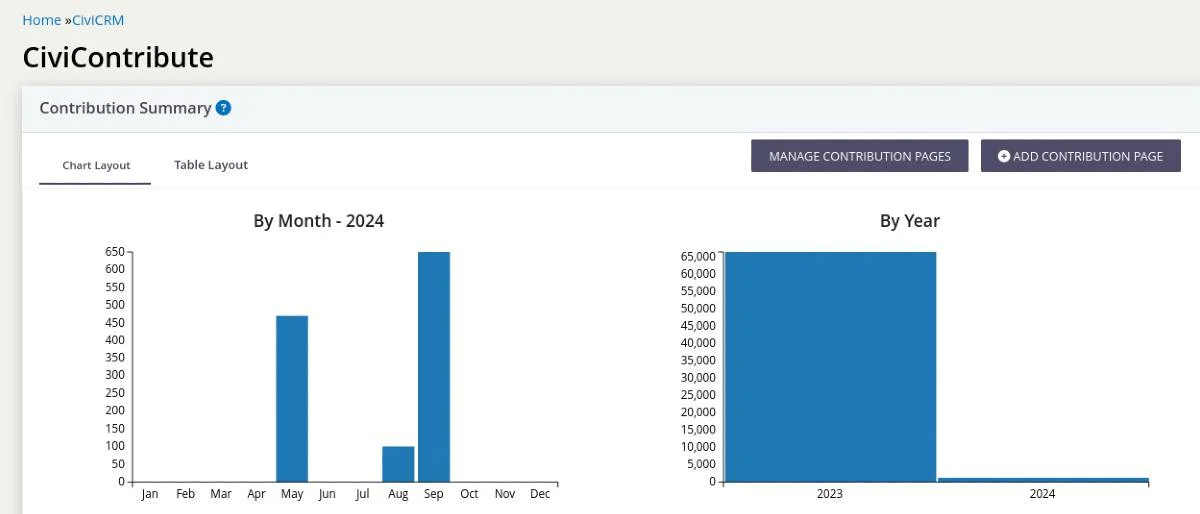Click the 2024 axis label
The width and height of the screenshot is (1200, 514).
[1042, 494]
